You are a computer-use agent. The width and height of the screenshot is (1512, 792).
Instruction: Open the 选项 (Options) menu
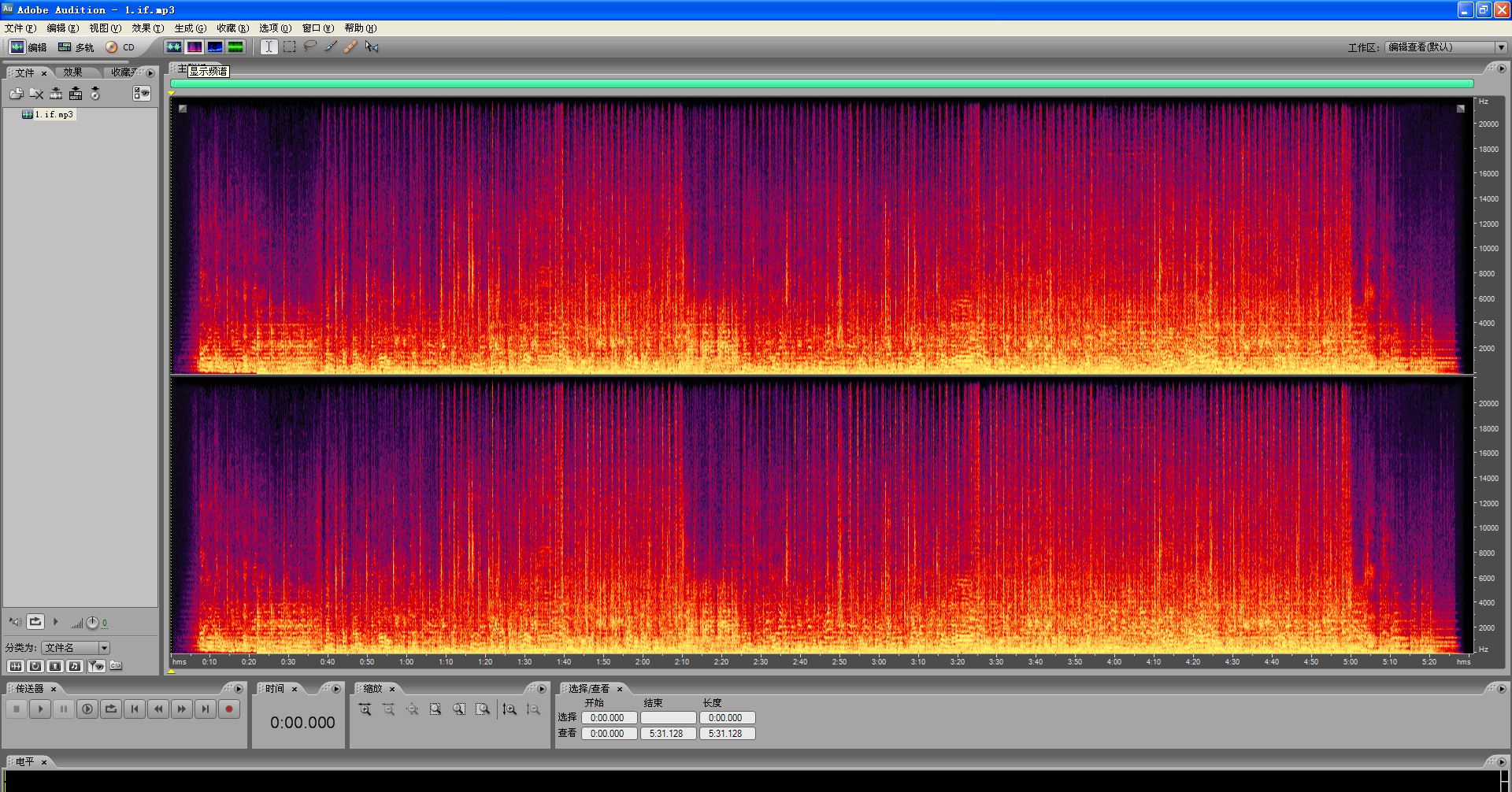pyautogui.click(x=276, y=28)
